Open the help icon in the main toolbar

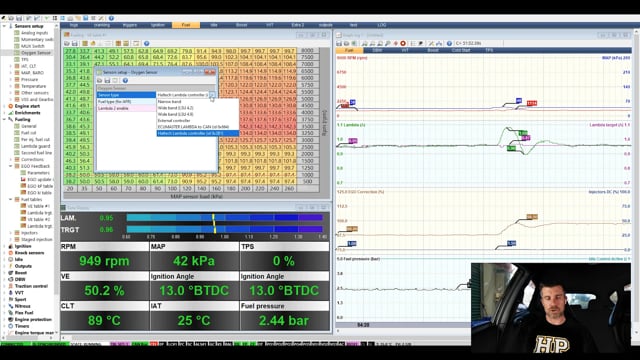click(x=111, y=18)
